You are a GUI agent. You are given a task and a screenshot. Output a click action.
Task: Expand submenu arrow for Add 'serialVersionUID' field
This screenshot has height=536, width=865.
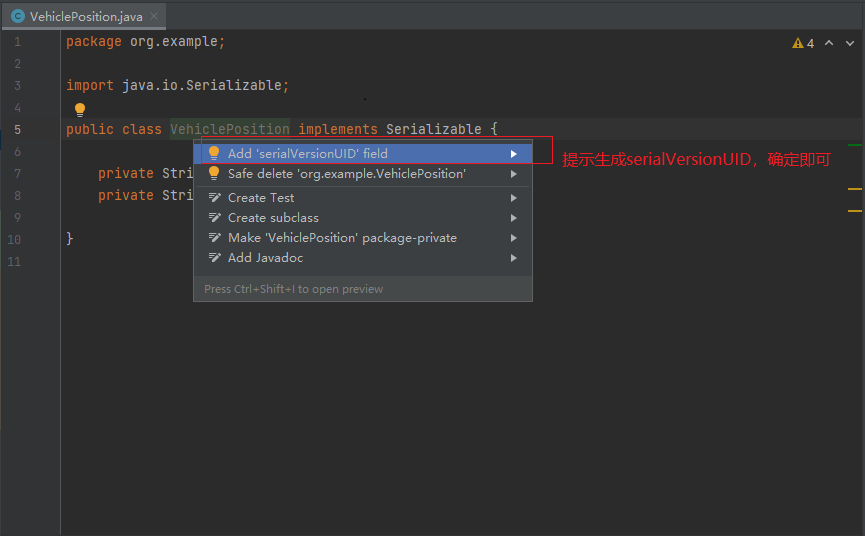(x=514, y=154)
